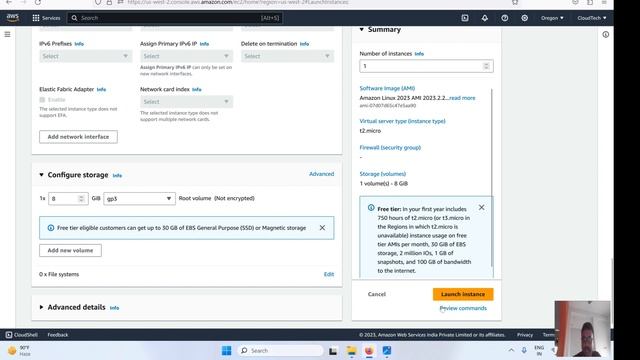Open the CloudShell icon in top bar
Viewport: 640px width, 360px height.
click(465, 18)
